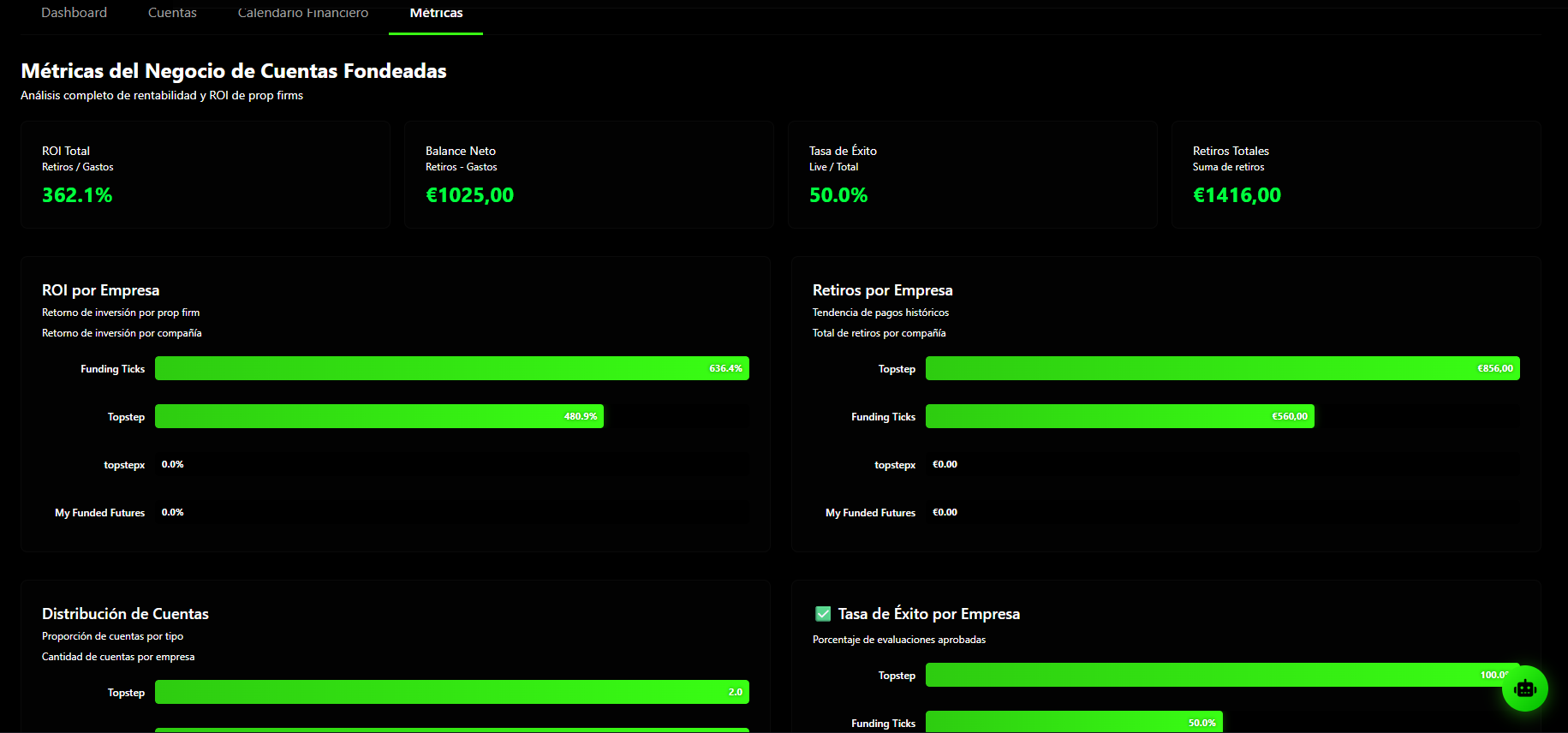The height and width of the screenshot is (733, 1568).
Task: Switch to the Dashboard tab
Action: pyautogui.click(x=75, y=13)
